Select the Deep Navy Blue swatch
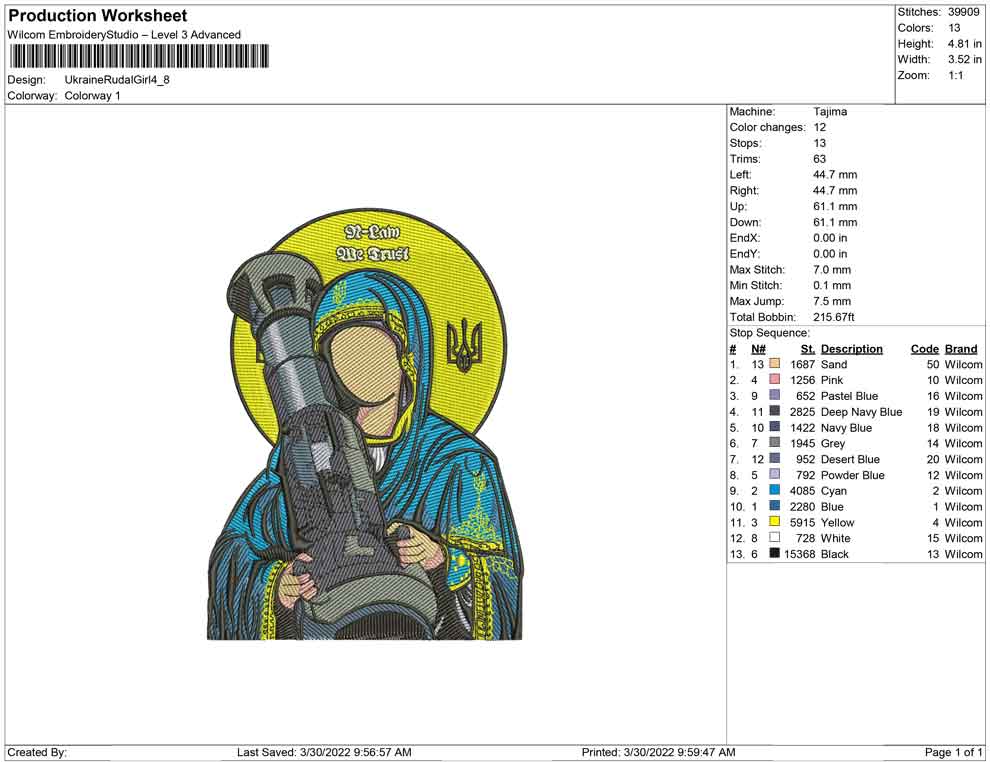Image resolution: width=990 pixels, height=762 pixels. [x=775, y=411]
